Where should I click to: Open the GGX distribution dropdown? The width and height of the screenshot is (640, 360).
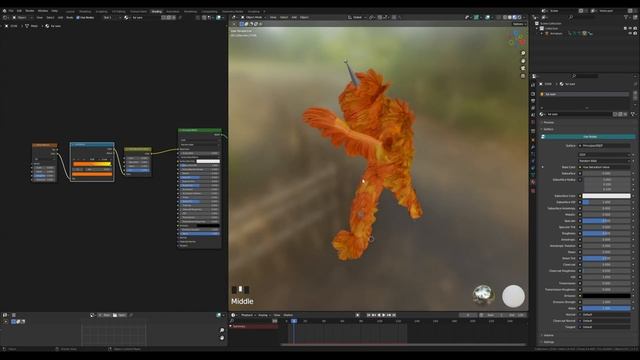pos(604,155)
